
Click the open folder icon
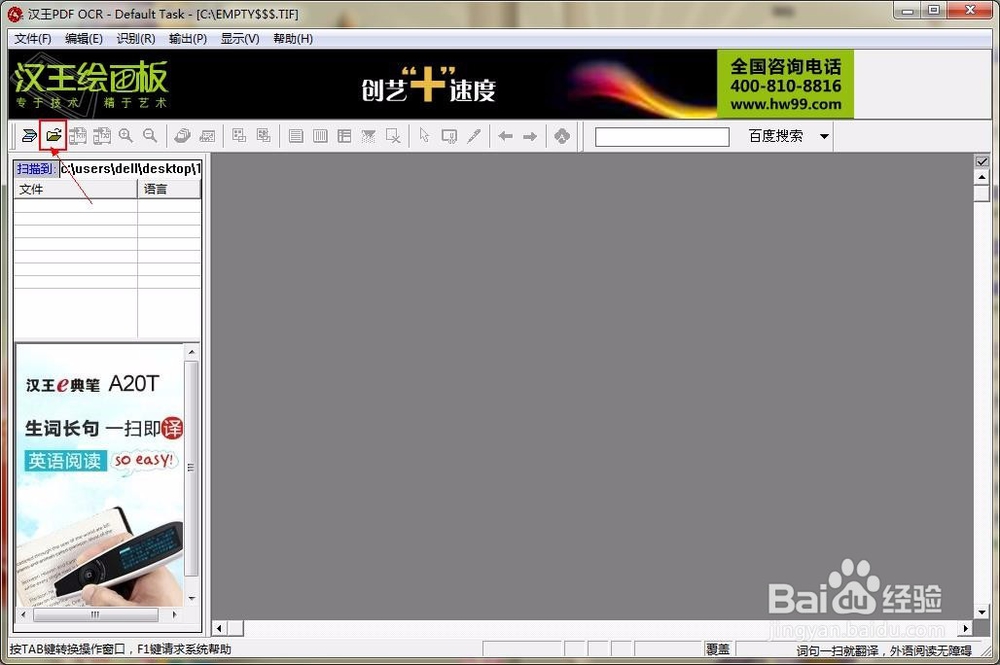coord(54,135)
